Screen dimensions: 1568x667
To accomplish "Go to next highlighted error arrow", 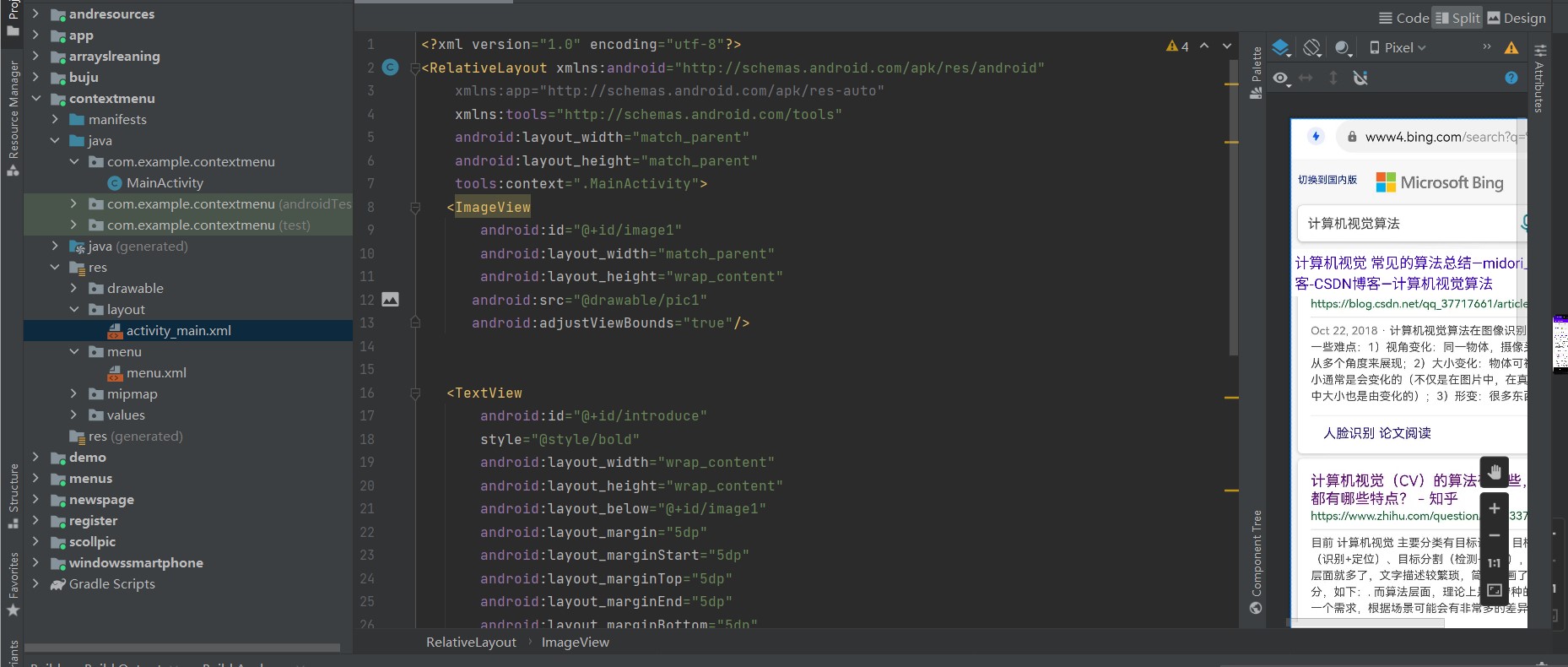I will click(x=1227, y=46).
